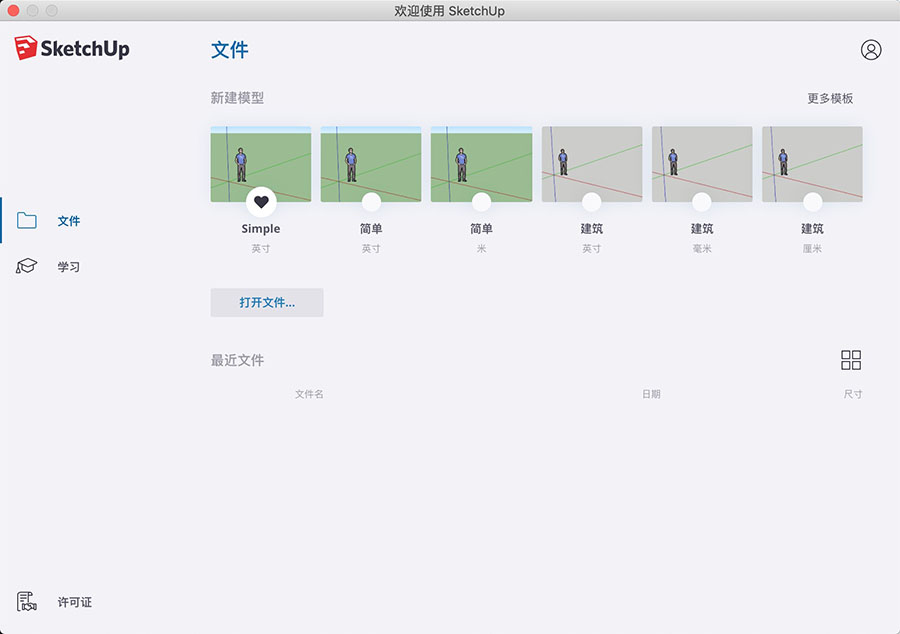Image resolution: width=900 pixels, height=634 pixels.
Task: Open the user account profile icon
Action: tap(871, 50)
